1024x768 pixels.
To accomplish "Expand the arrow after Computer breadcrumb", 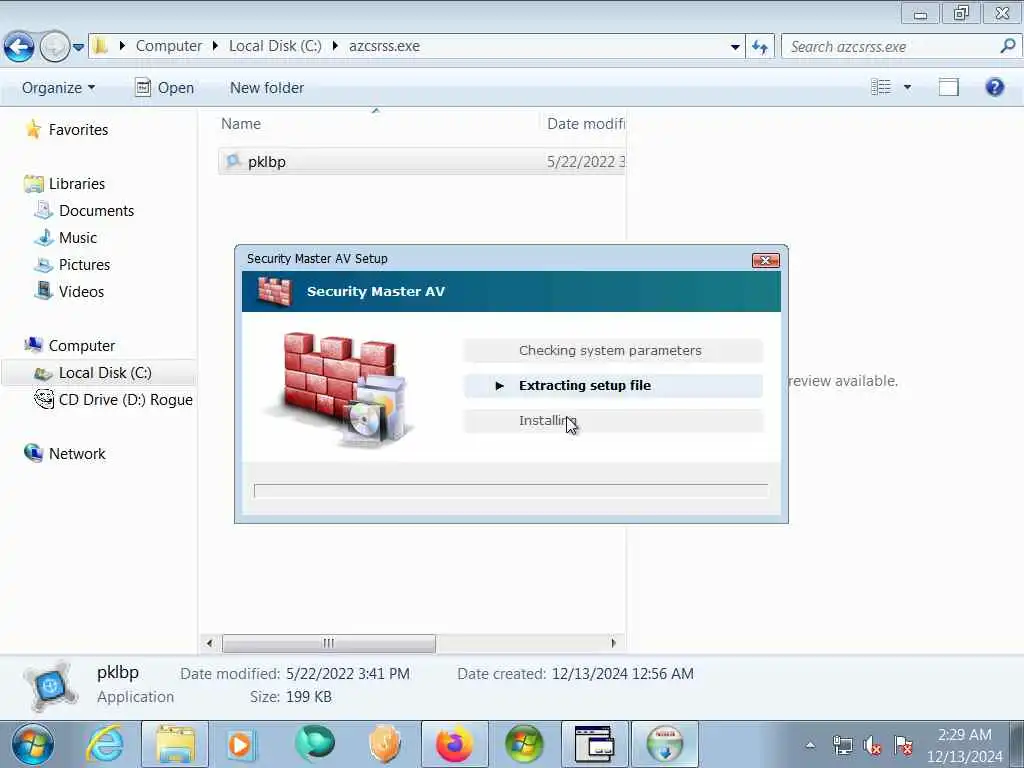I will click(x=215, y=46).
